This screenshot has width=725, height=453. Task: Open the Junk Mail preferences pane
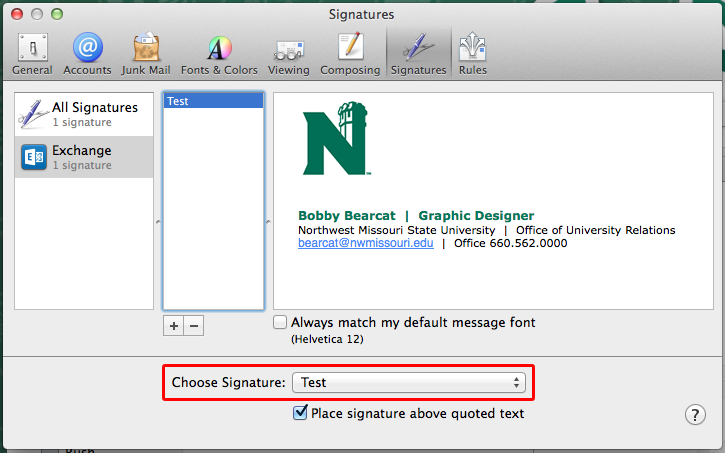coord(146,54)
